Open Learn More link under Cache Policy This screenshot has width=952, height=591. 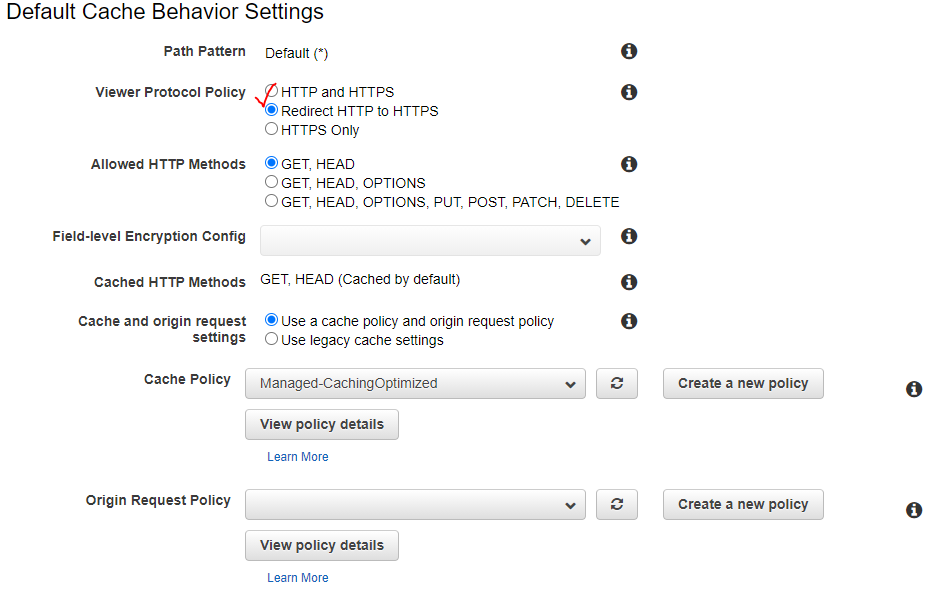(x=298, y=457)
